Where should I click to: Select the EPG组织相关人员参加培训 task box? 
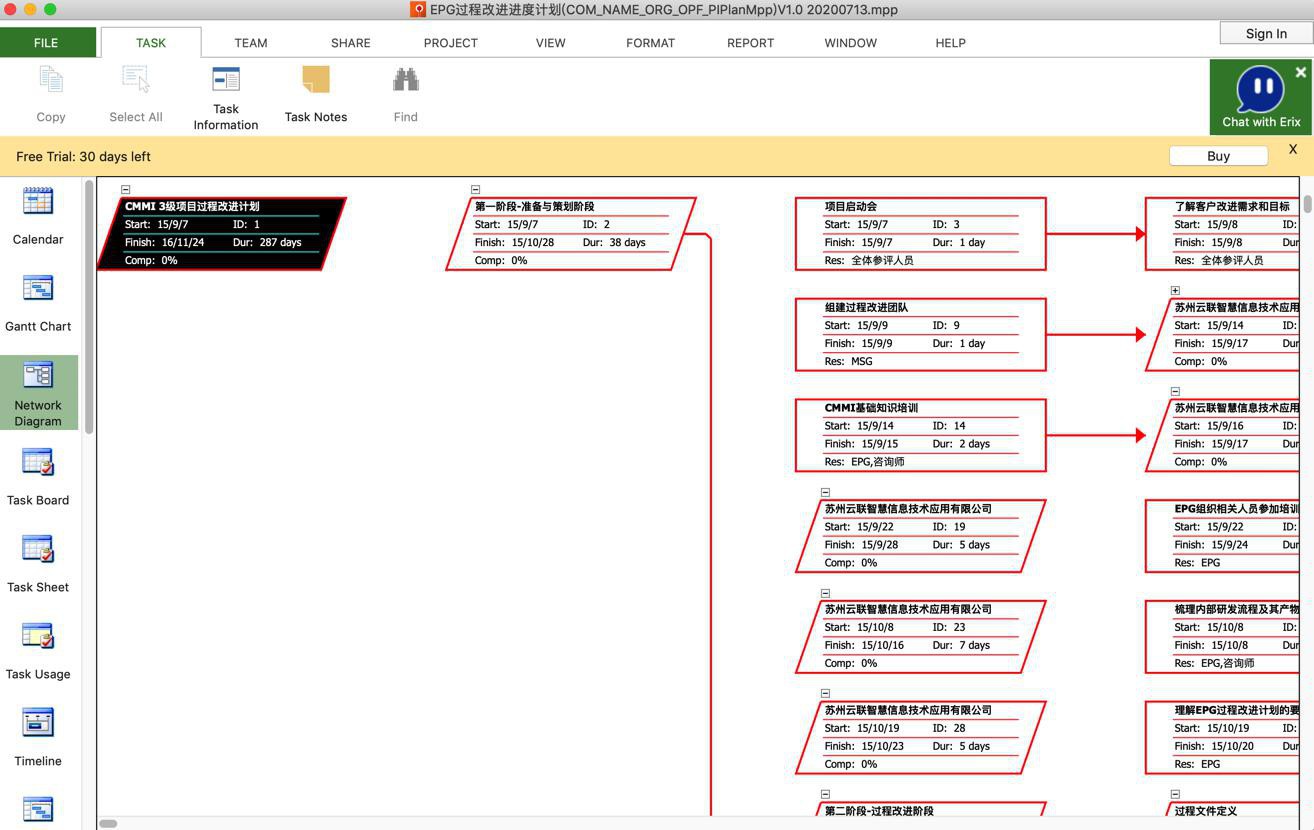[1223, 536]
